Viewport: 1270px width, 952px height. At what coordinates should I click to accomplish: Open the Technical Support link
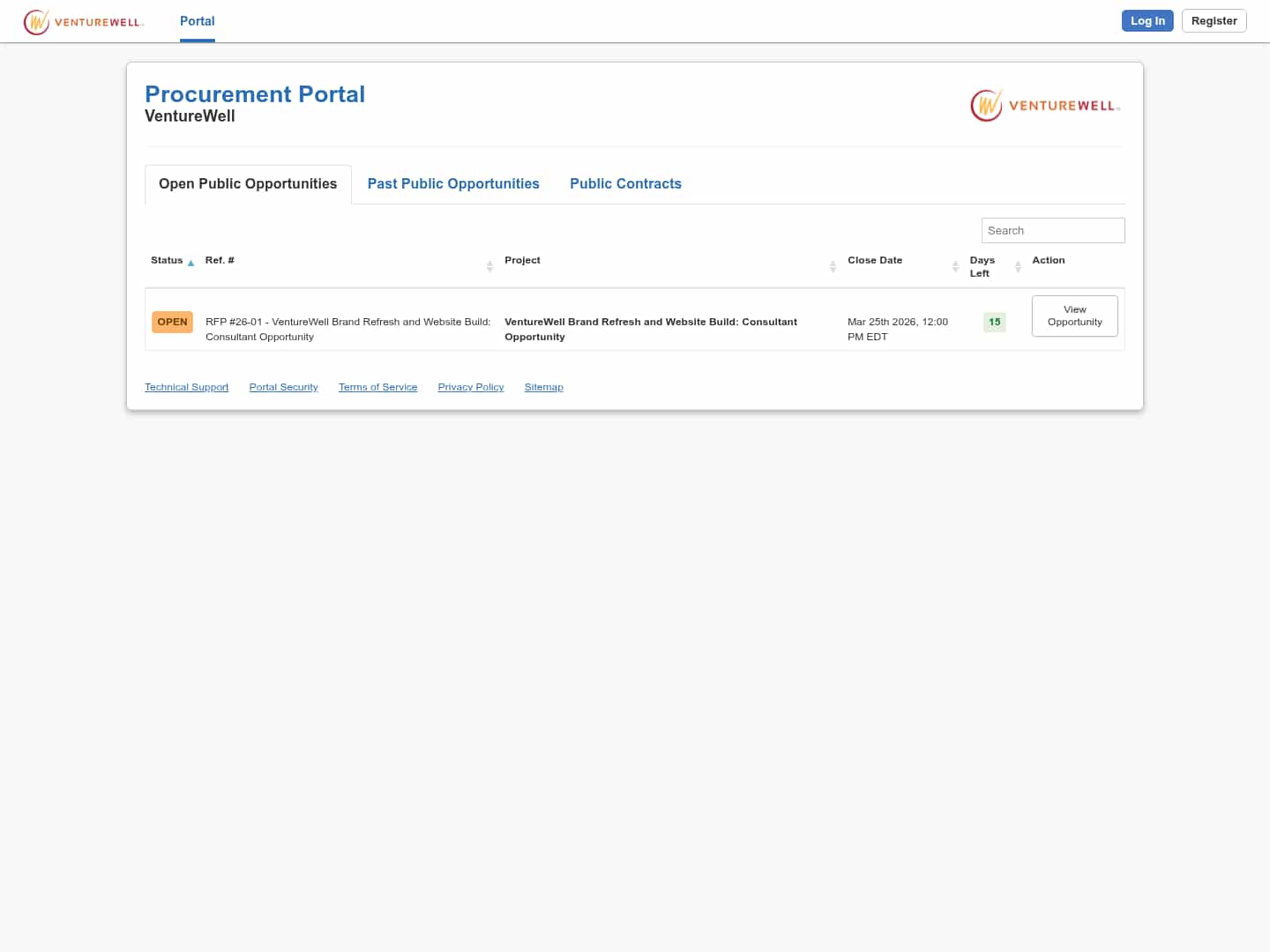coord(186,386)
